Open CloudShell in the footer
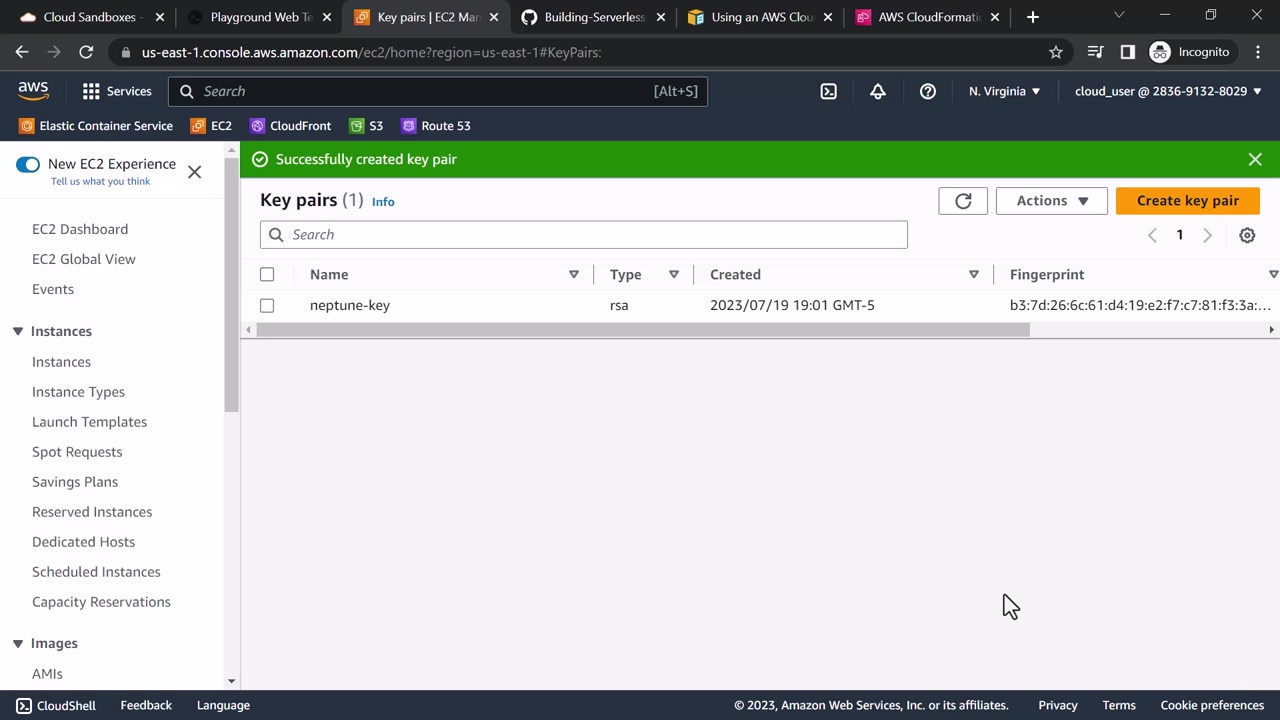1280x720 pixels. [56, 705]
